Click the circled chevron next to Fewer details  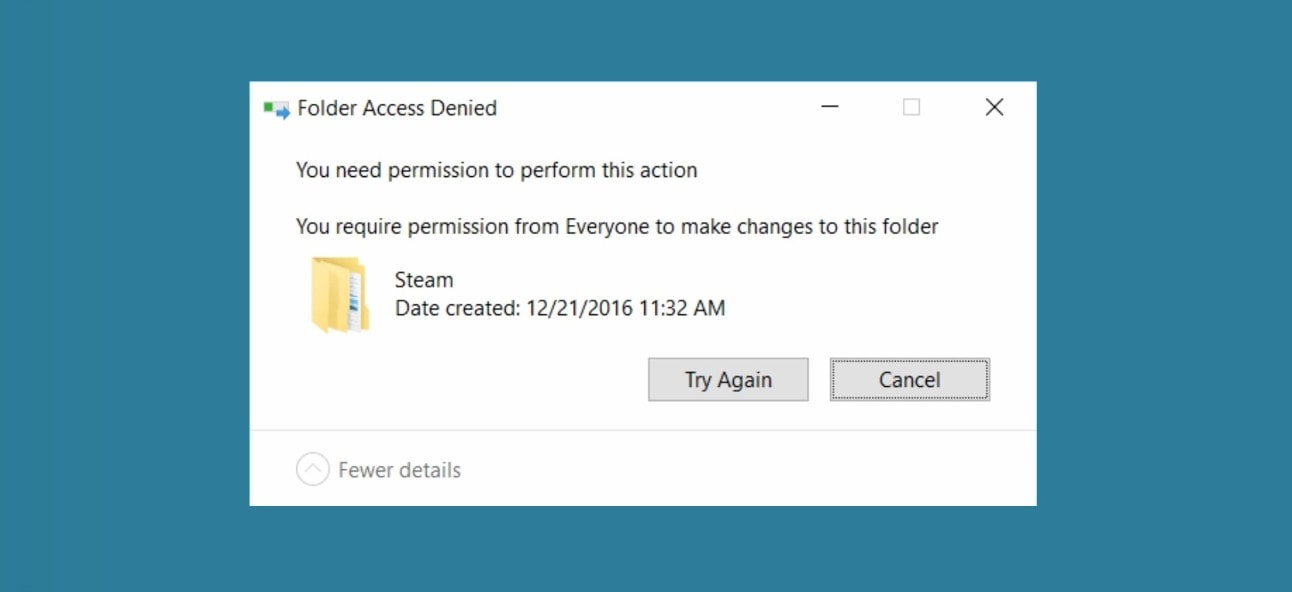[312, 468]
